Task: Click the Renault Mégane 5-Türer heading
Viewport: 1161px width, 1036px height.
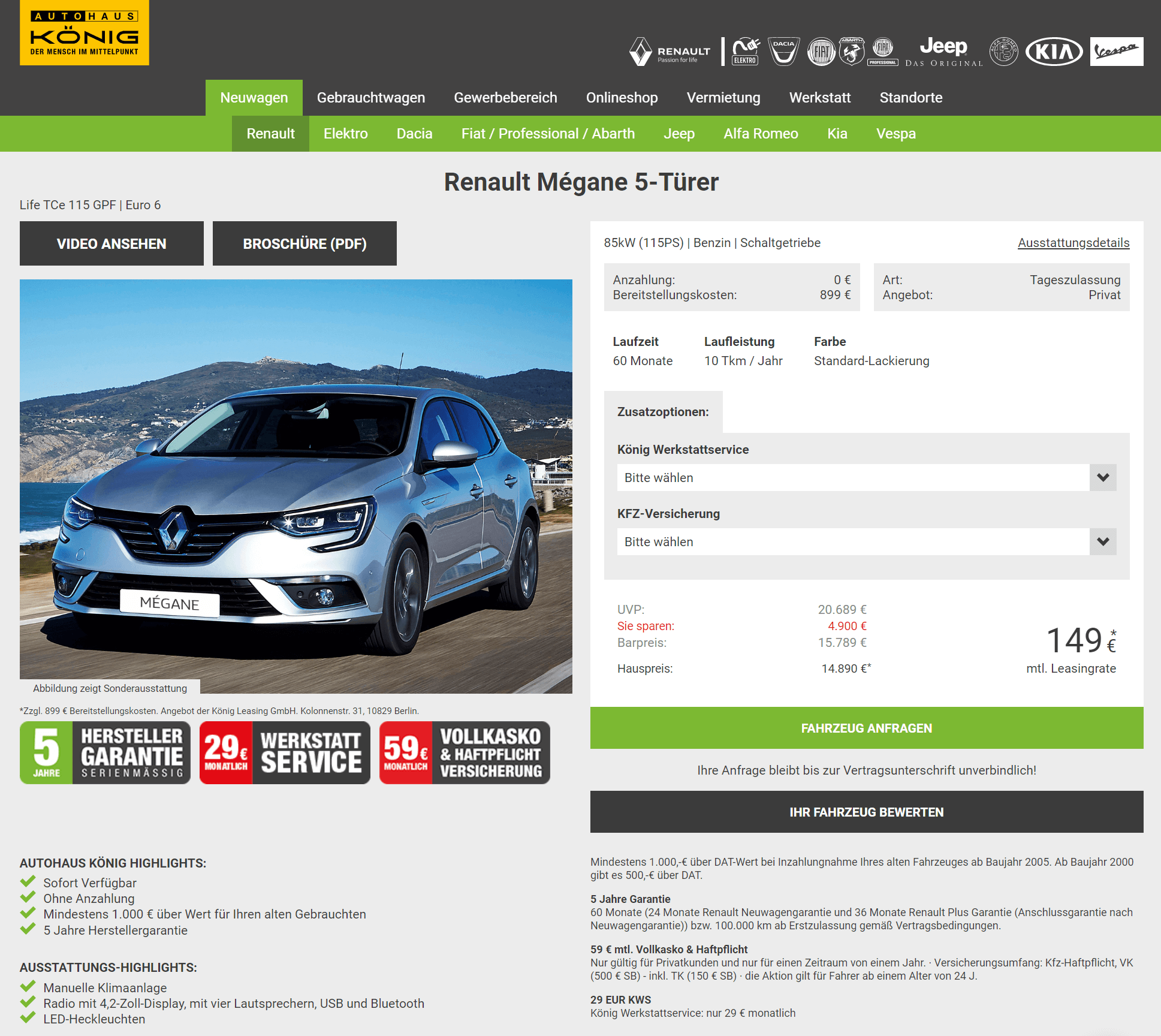Action: pos(581,182)
